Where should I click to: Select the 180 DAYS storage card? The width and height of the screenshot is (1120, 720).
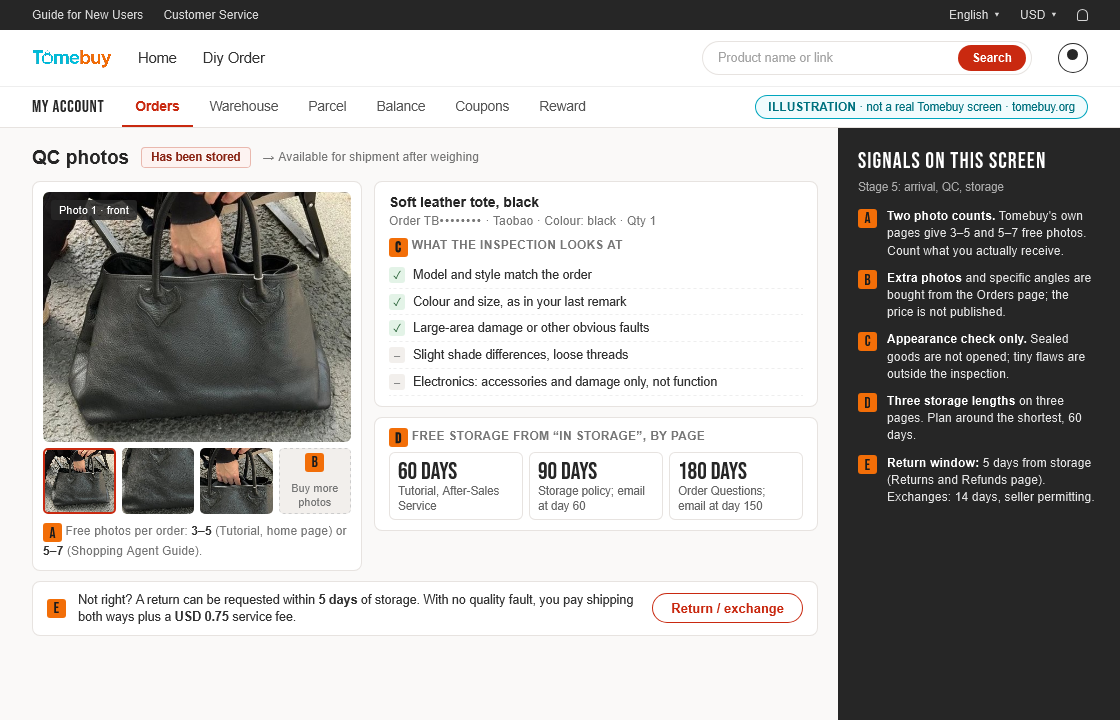pyautogui.click(x=736, y=486)
